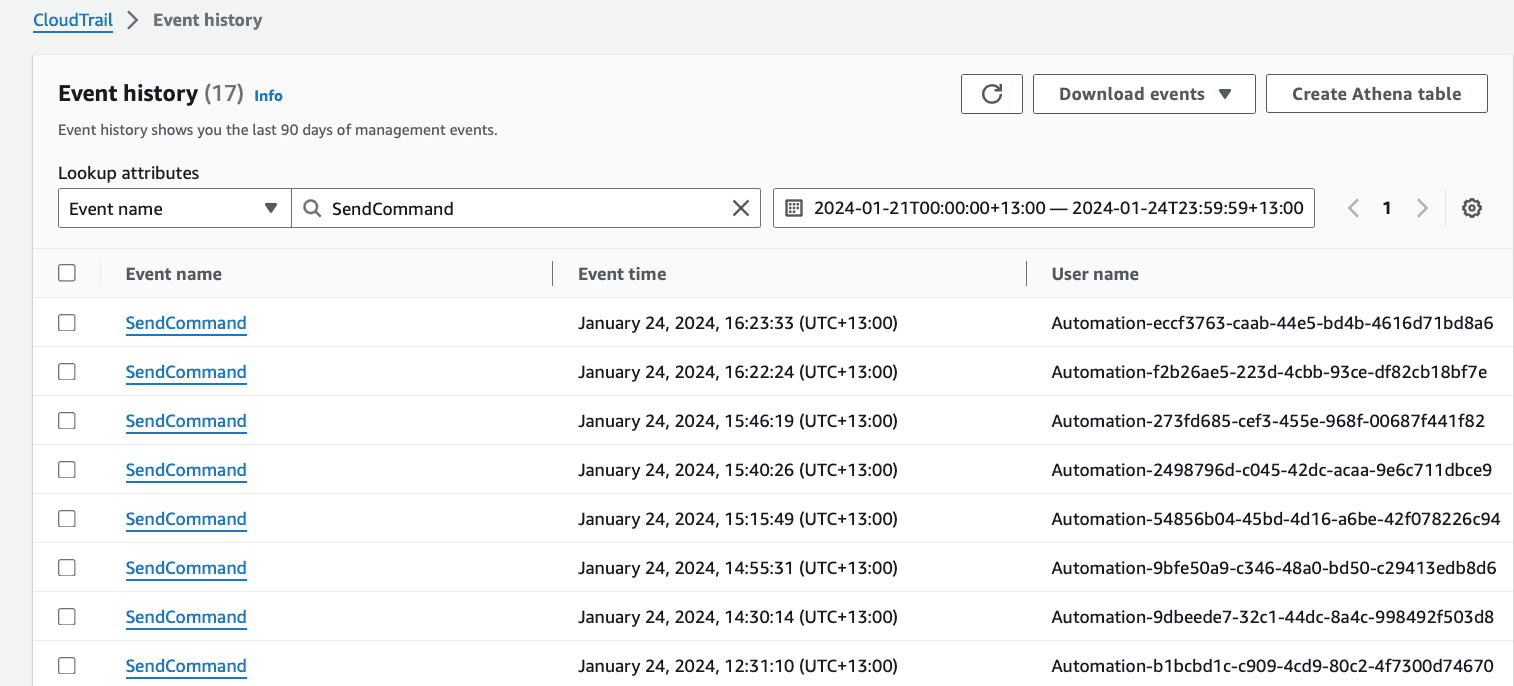Click the event time January 24, 2024, 15:15:49

point(738,519)
